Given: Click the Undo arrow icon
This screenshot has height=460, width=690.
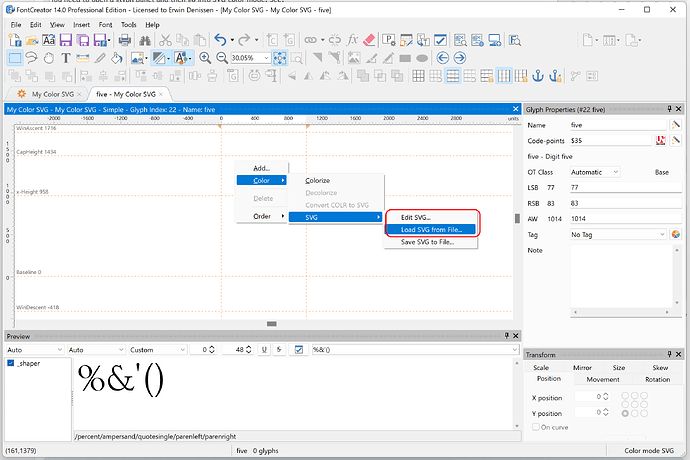Looking at the screenshot, I should (219, 40).
